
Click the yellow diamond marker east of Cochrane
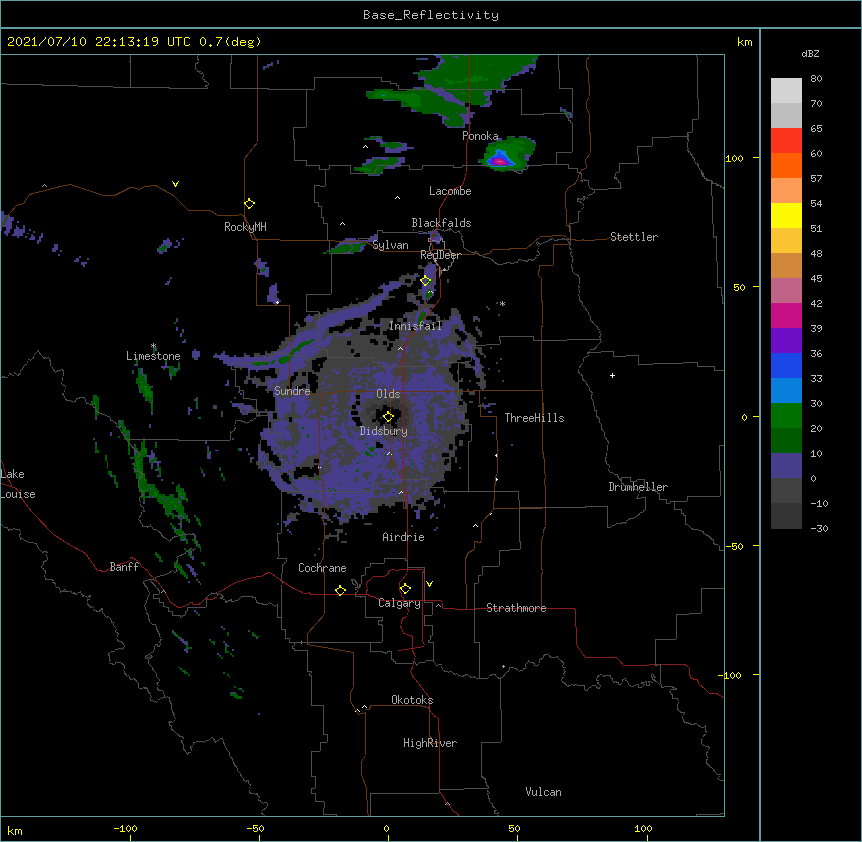tap(340, 590)
